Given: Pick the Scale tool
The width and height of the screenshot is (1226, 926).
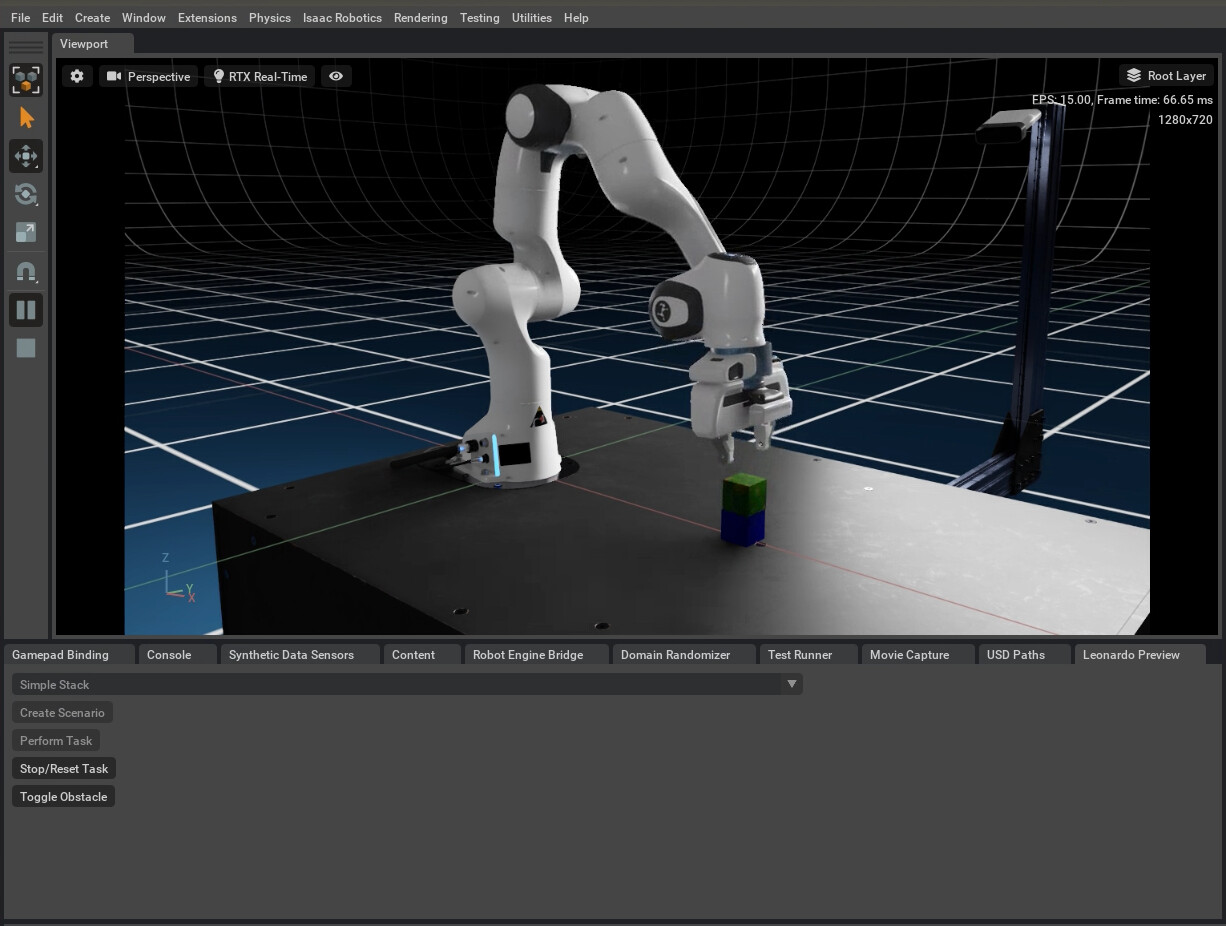Looking at the screenshot, I should tap(26, 232).
